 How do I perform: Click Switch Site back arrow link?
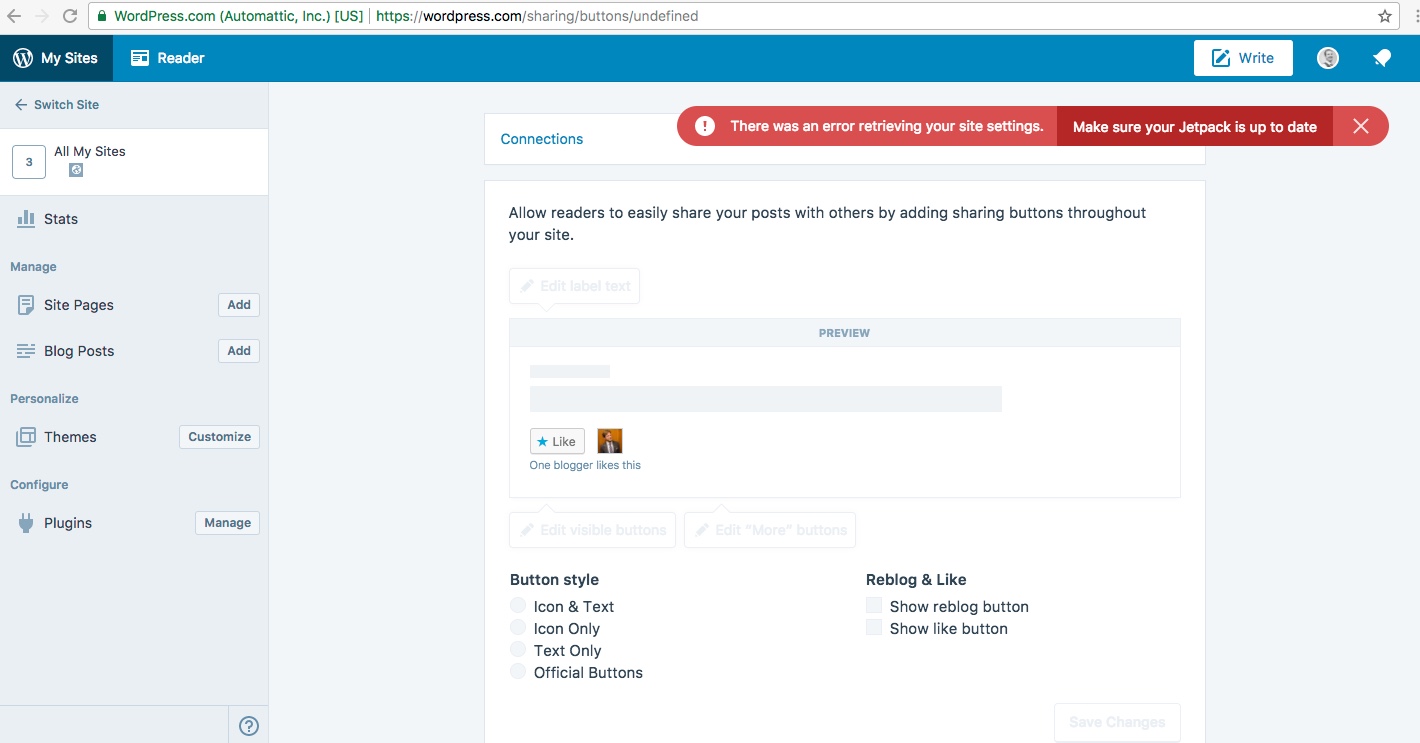click(57, 104)
